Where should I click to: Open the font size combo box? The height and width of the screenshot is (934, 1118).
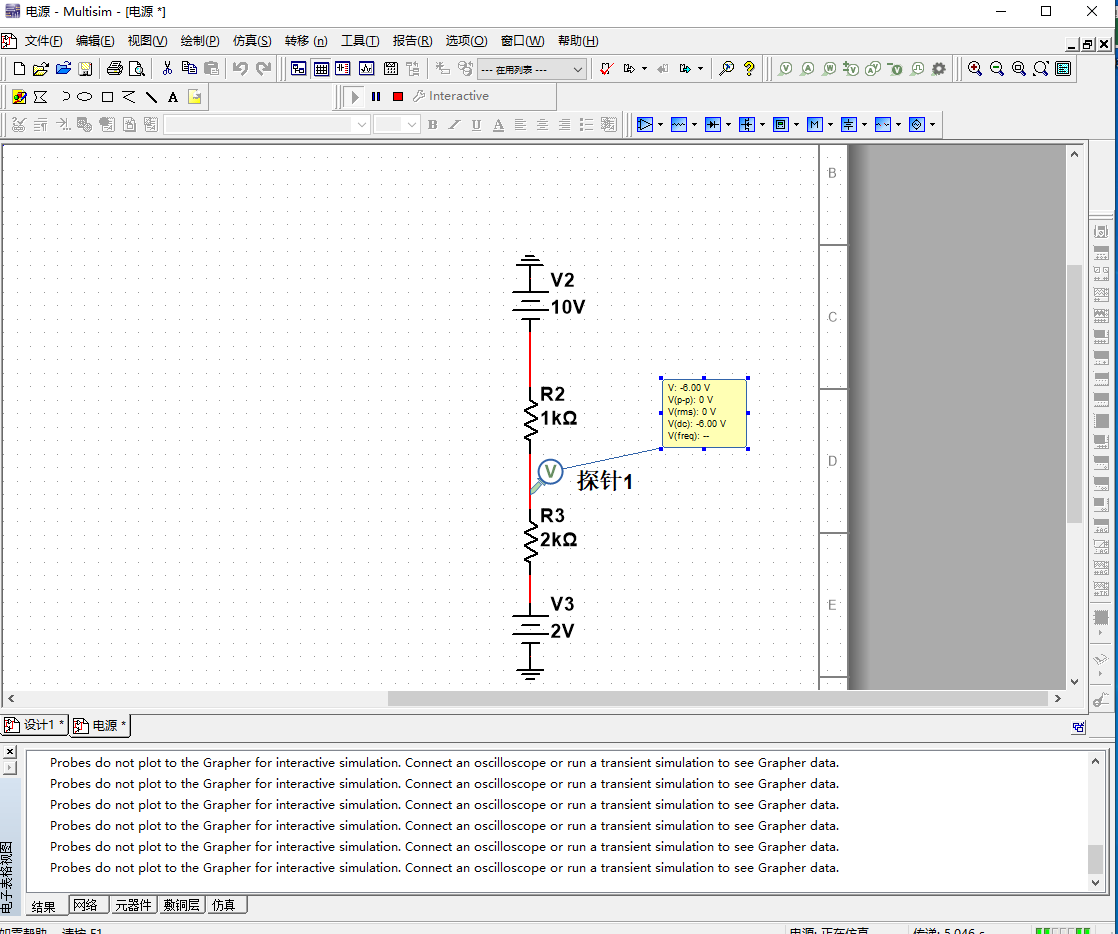396,125
